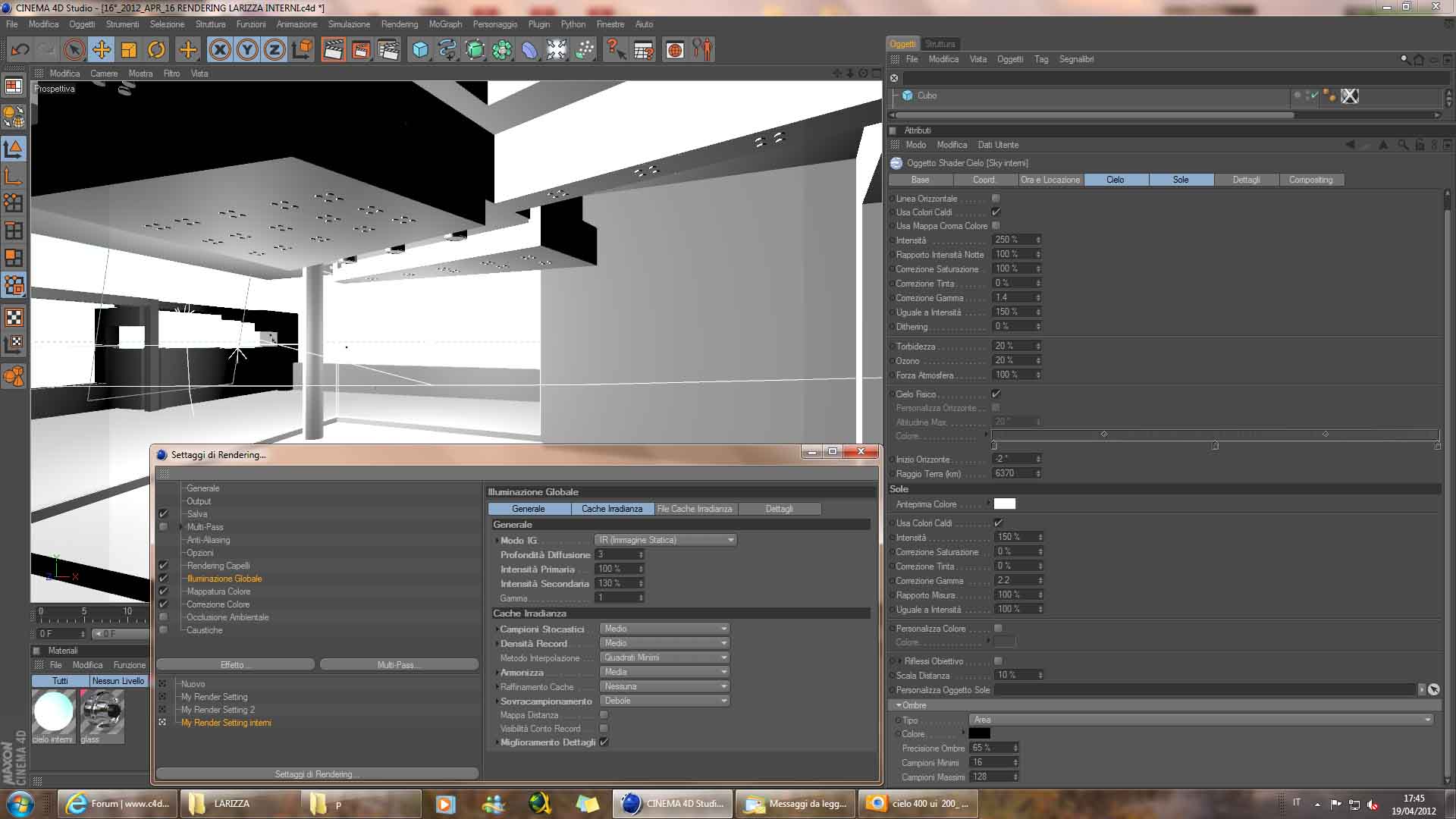Add Cube primitive object icon
This screenshot has width=1456, height=819.
pos(420,50)
